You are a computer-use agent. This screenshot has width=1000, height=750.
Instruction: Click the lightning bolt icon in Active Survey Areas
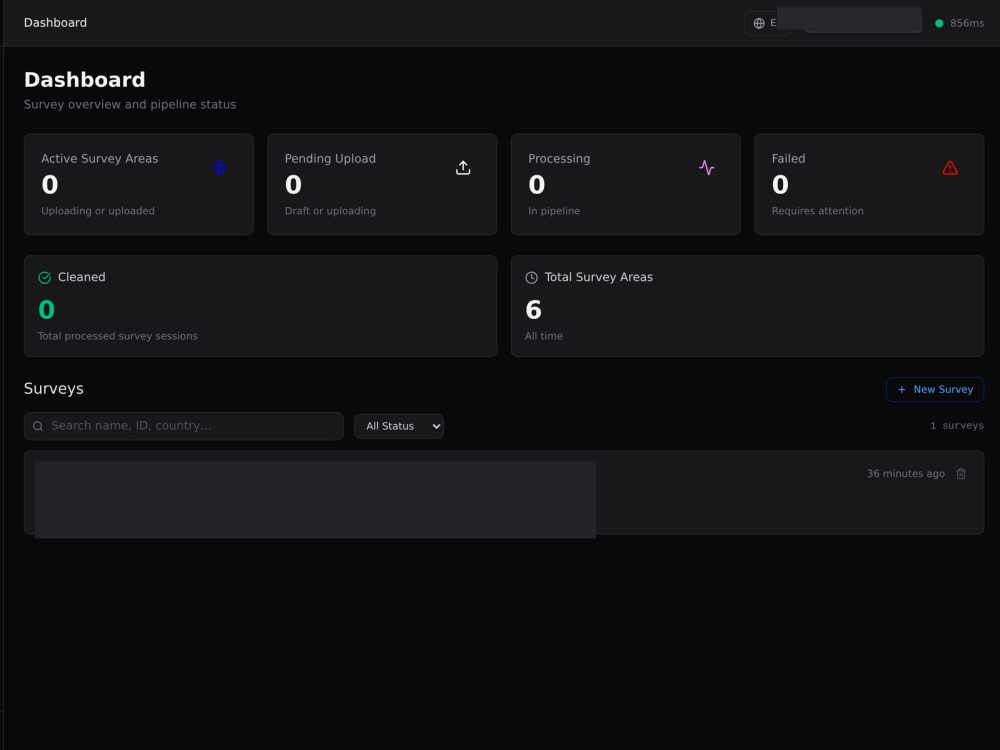click(219, 168)
